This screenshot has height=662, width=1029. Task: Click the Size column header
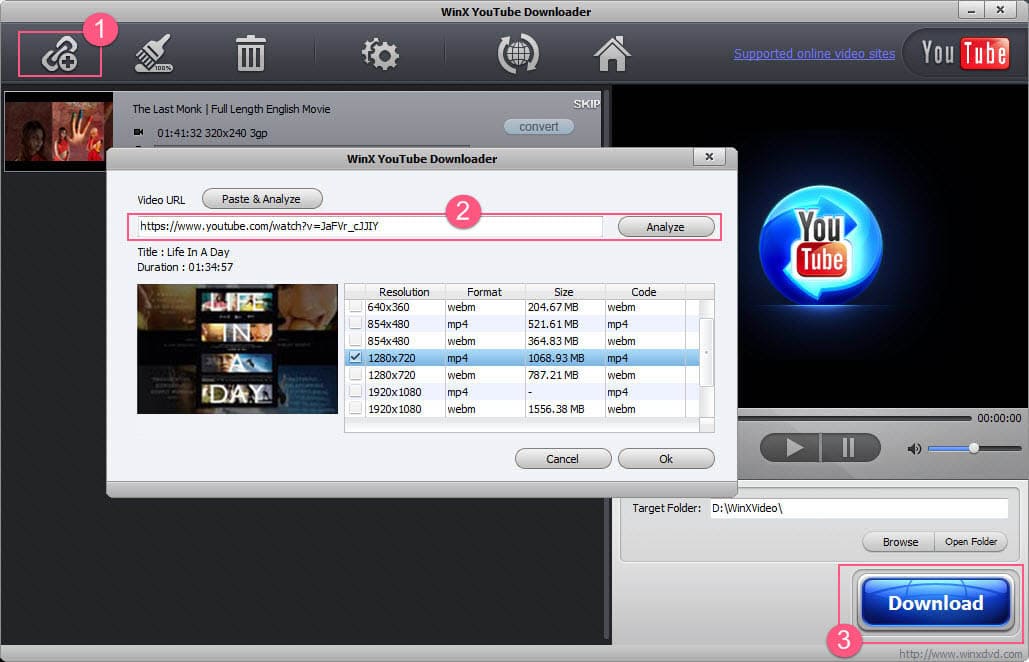564,292
